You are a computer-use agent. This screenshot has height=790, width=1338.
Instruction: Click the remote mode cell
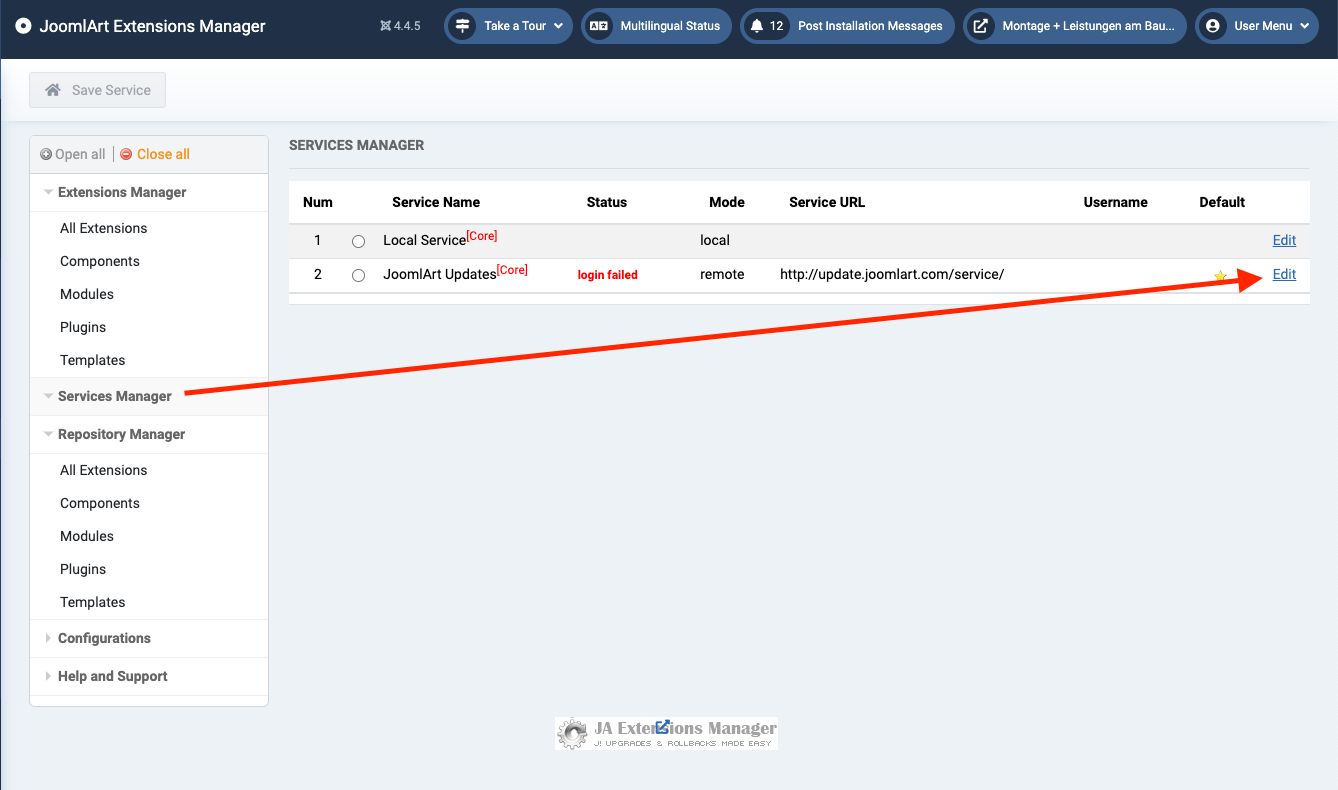point(722,274)
